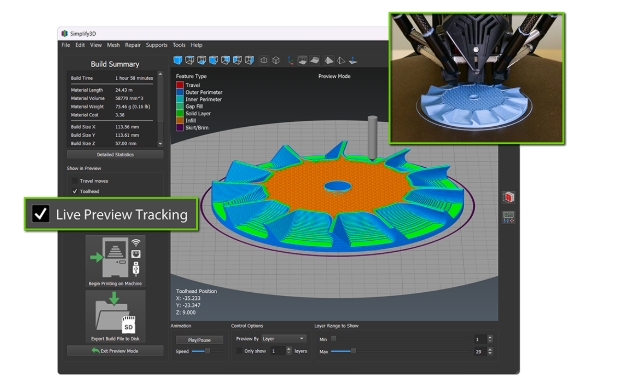
Task: Click Exit Preview Mode button
Action: click(x=115, y=351)
